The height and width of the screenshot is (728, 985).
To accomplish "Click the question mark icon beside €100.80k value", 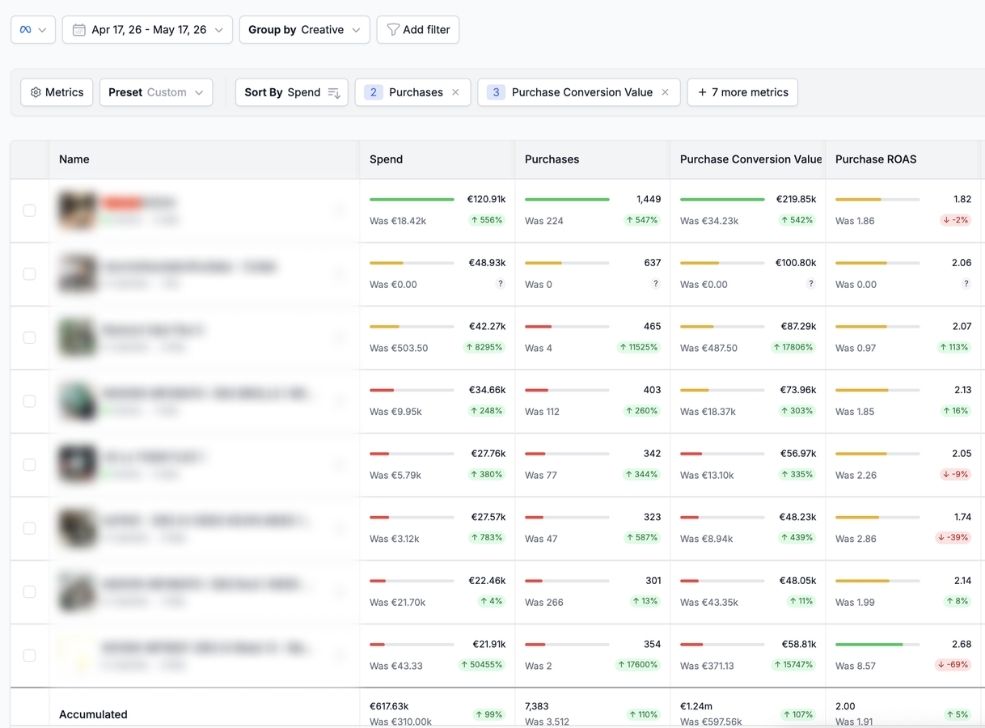I will coord(810,283).
